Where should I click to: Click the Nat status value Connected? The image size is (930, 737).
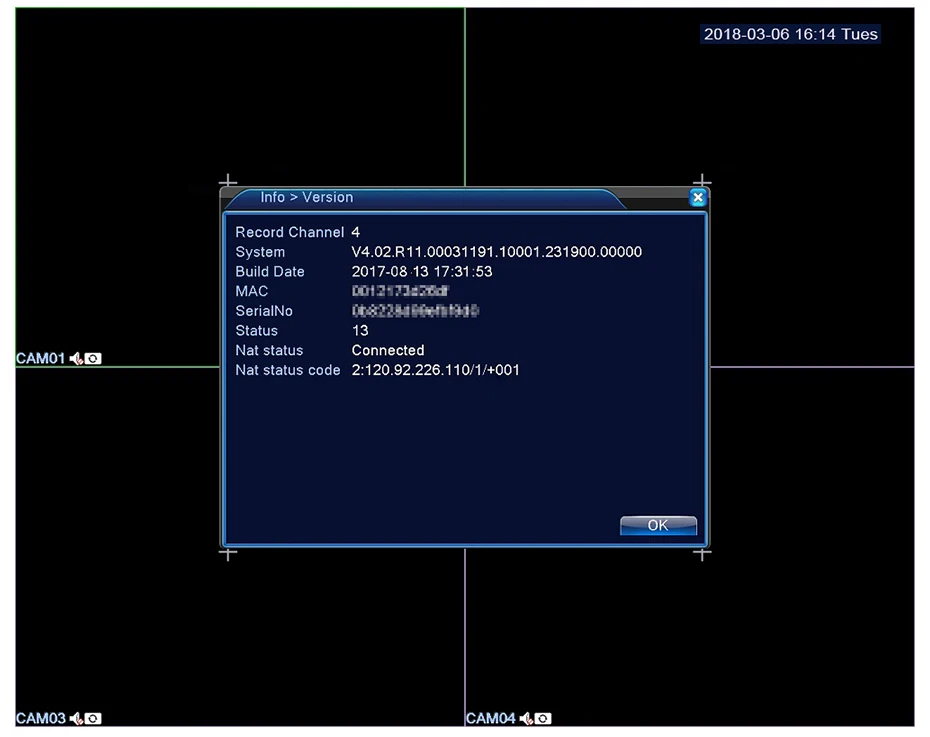pyautogui.click(x=388, y=350)
